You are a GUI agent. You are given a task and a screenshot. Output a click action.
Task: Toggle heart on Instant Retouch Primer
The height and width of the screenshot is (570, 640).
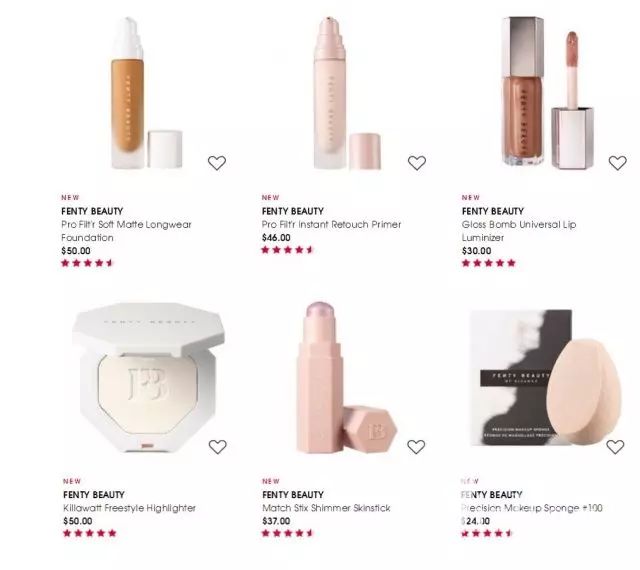pyautogui.click(x=417, y=163)
